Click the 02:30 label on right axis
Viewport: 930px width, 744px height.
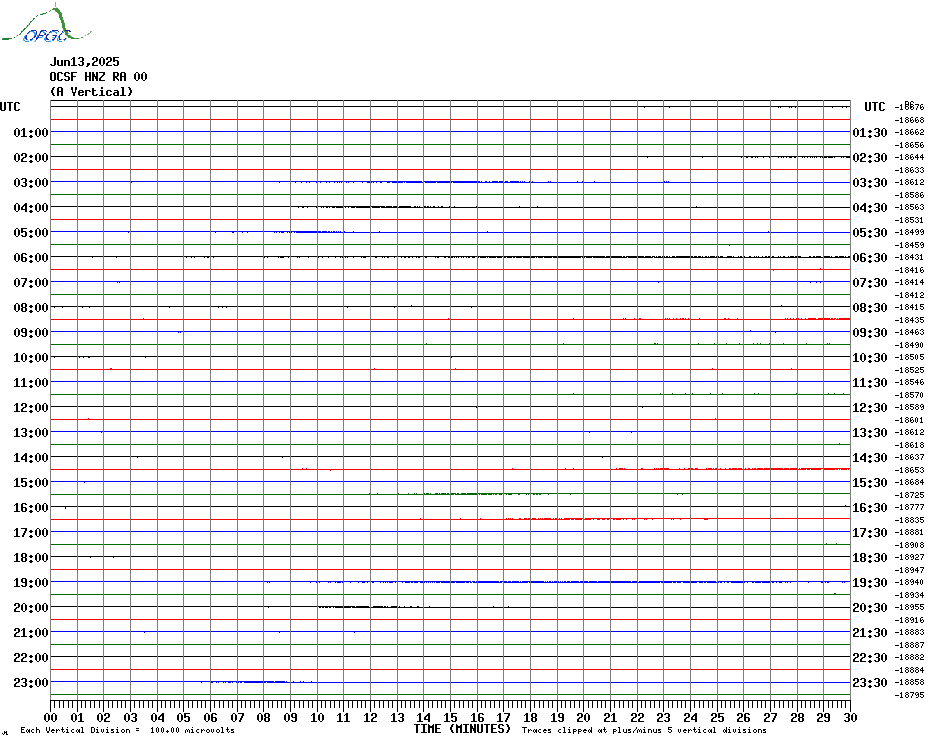870,157
